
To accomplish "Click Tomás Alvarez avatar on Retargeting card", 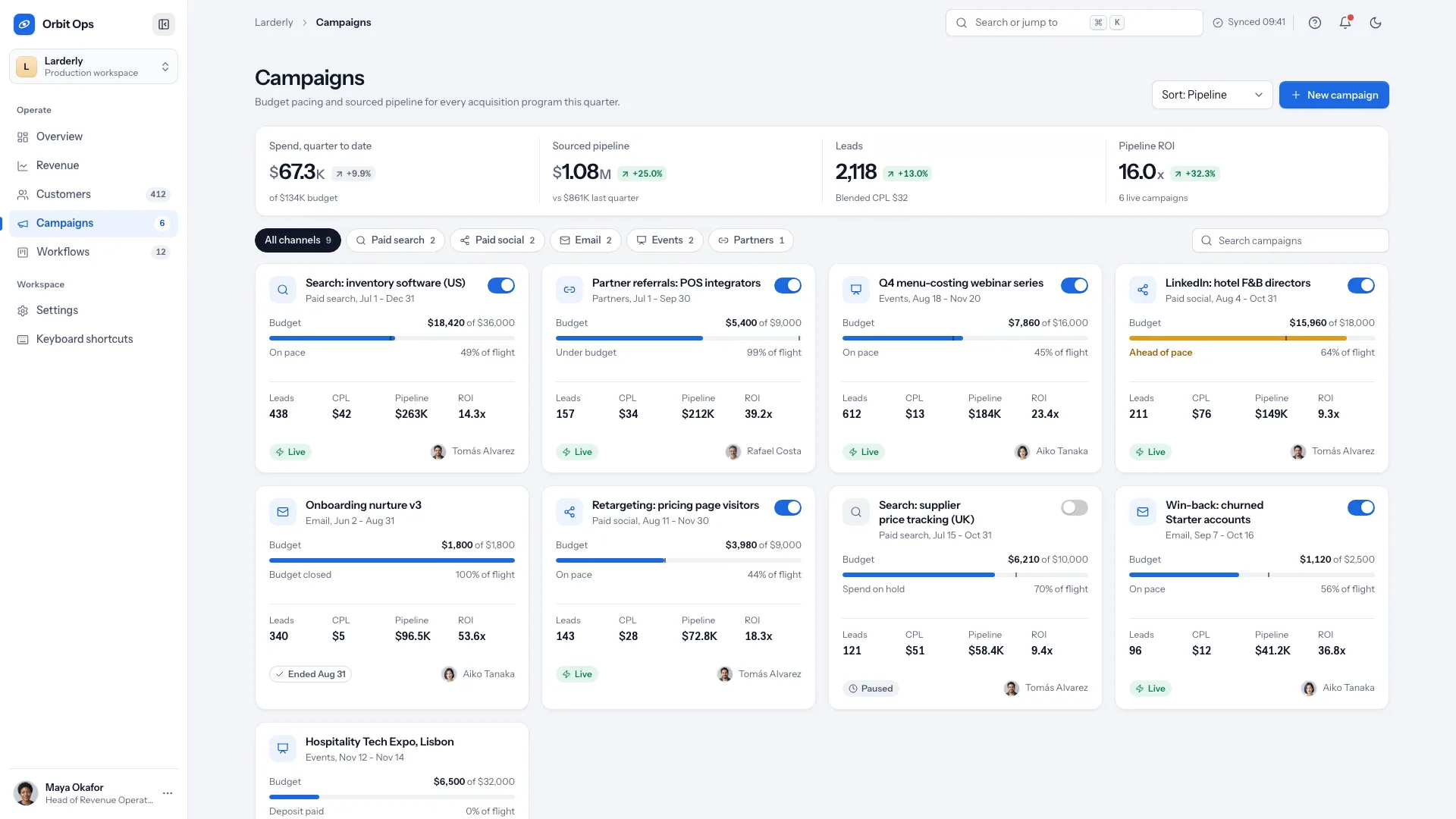I will point(725,674).
